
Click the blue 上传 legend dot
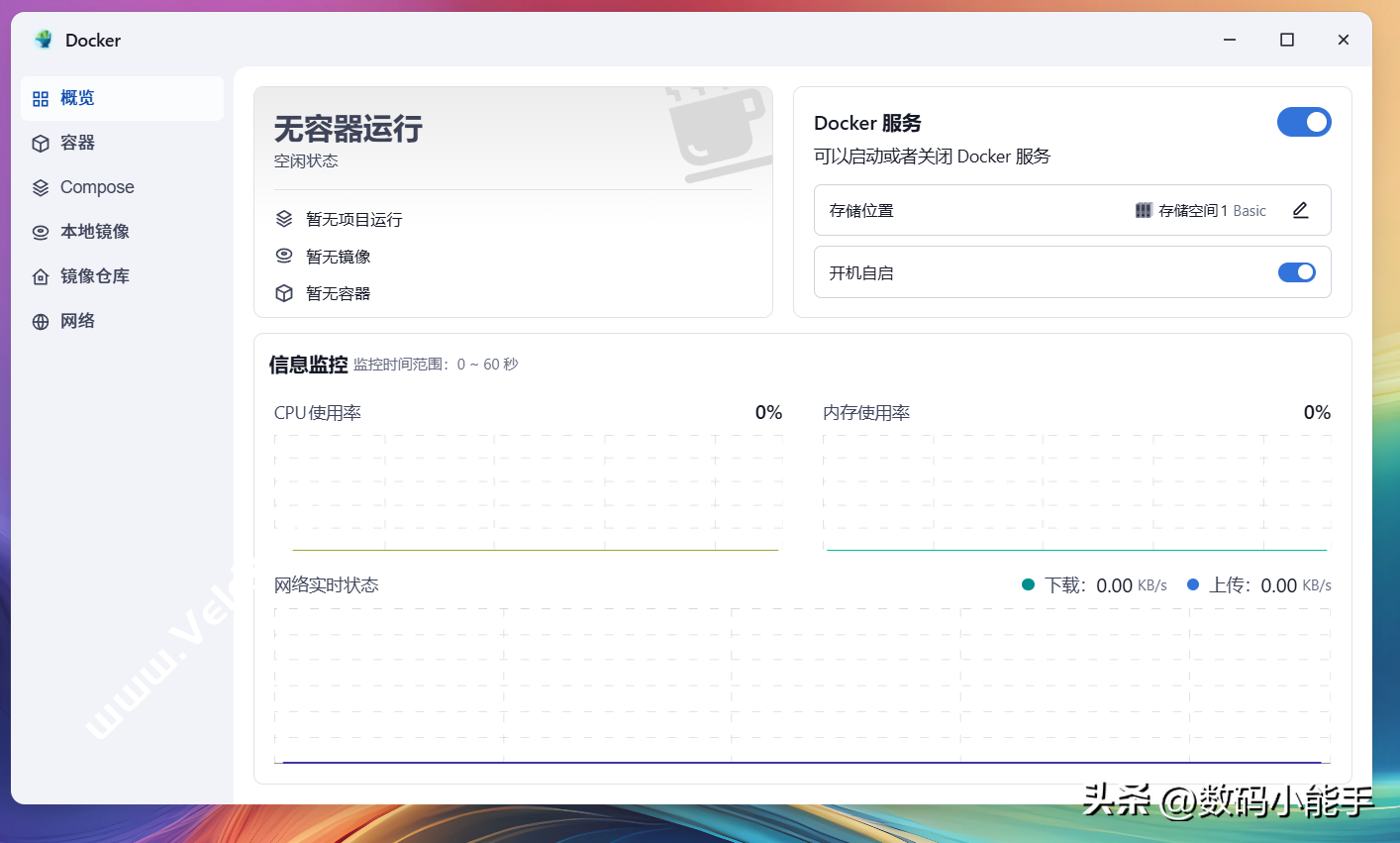1193,585
